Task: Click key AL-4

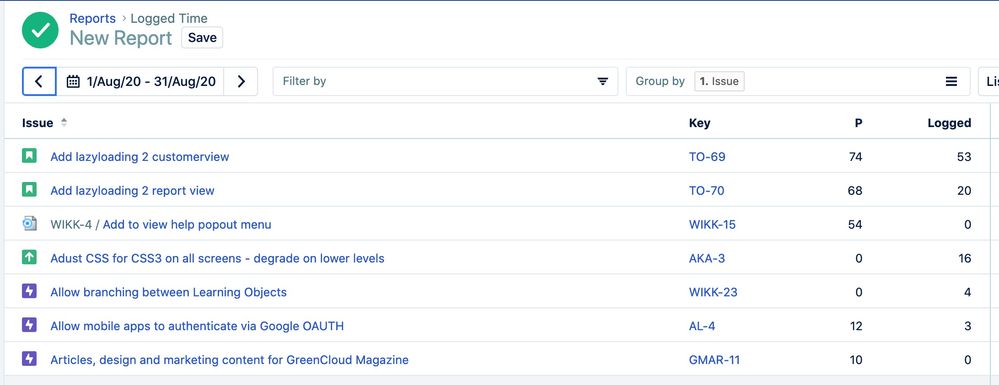Action: [x=702, y=326]
